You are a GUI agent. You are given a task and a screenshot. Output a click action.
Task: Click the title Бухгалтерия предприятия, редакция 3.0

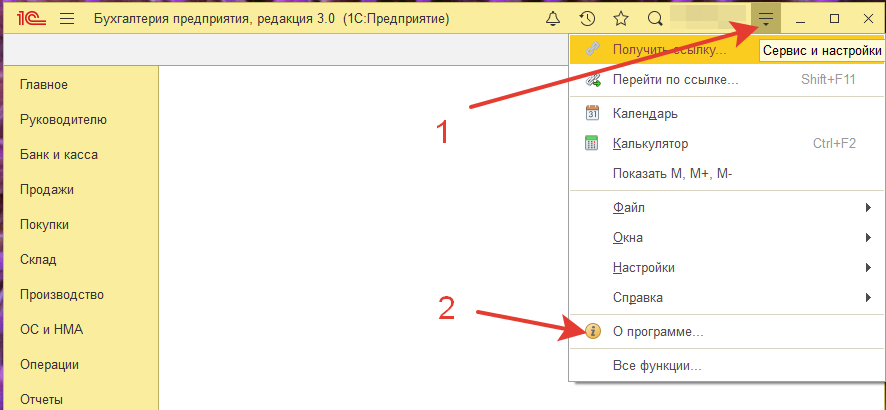[216, 19]
